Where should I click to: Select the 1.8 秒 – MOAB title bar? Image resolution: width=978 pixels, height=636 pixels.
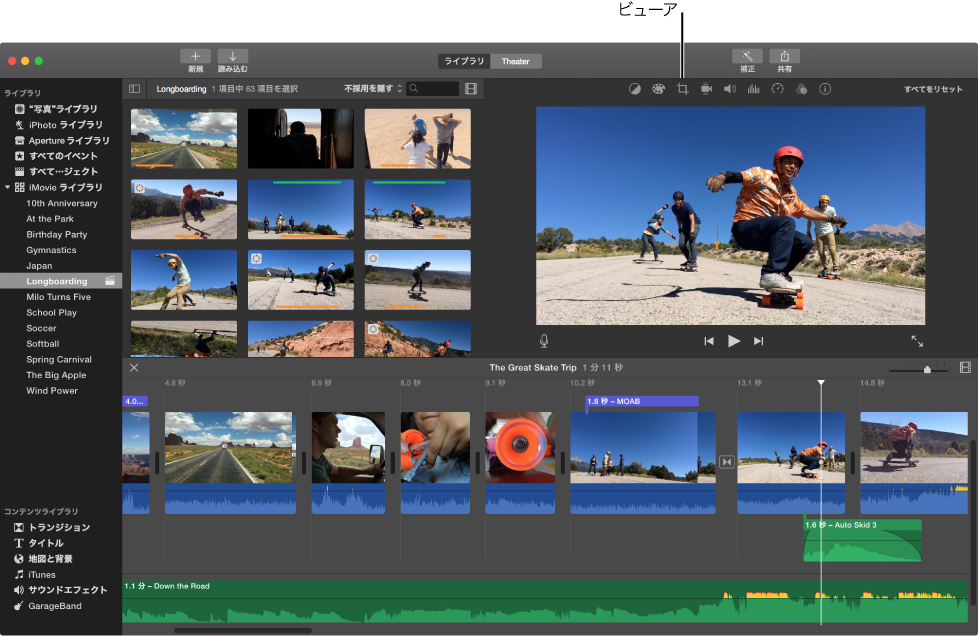coord(642,401)
